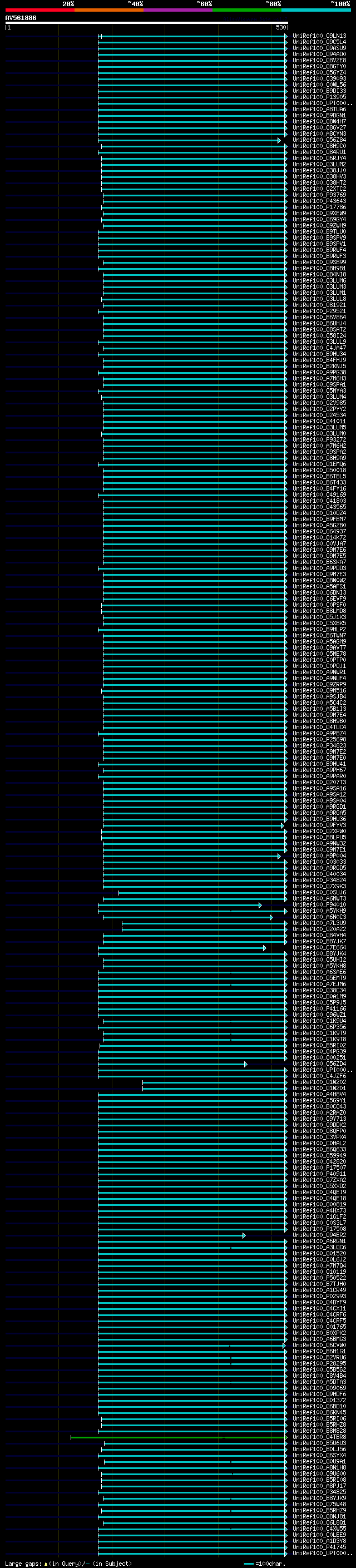Click the UniRef100_P93769 label

[319, 195]
